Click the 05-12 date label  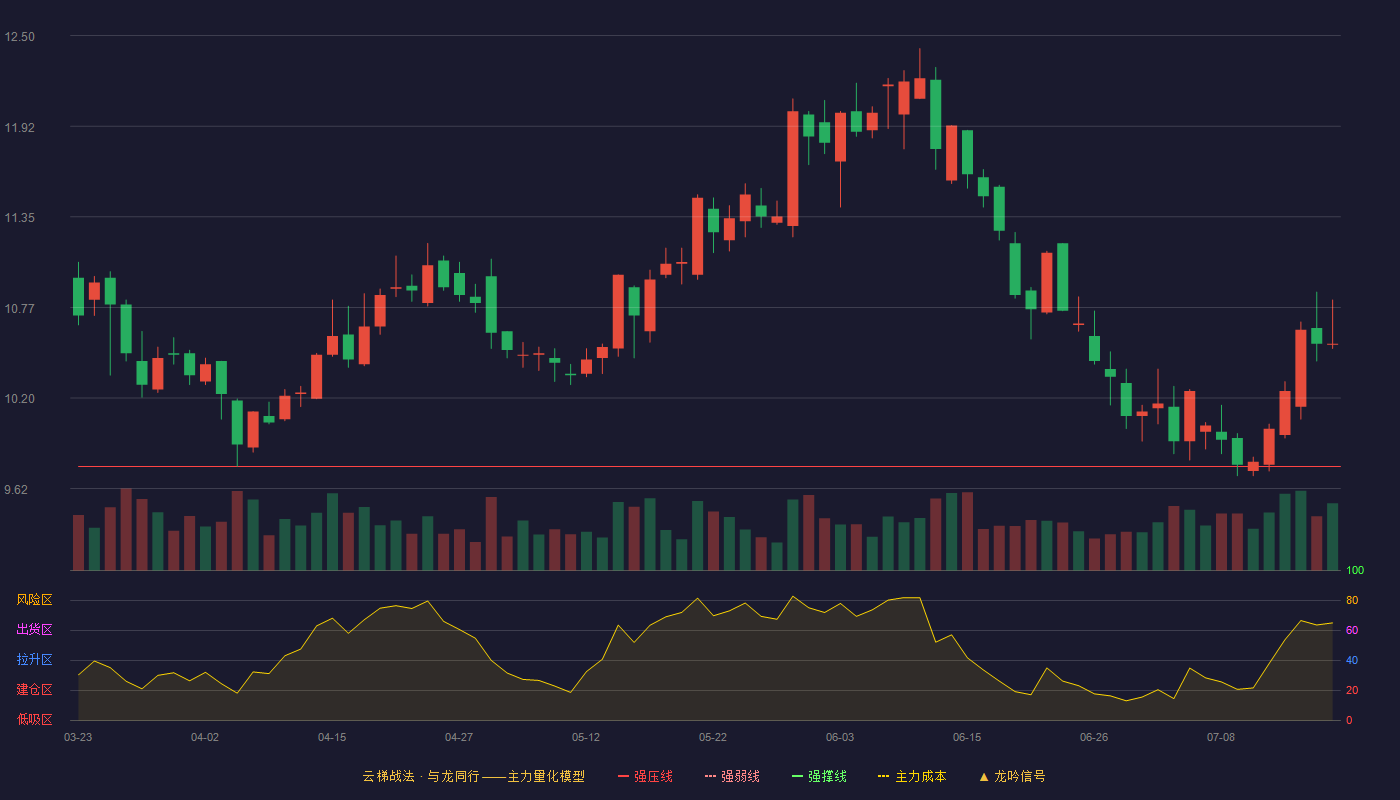(x=586, y=737)
